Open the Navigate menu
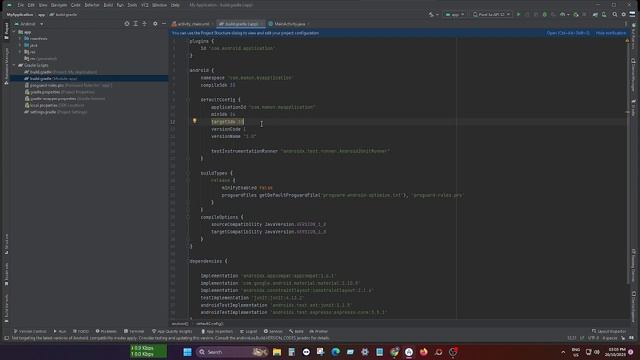Viewport: 640px width, 360px height. tap(59, 5)
